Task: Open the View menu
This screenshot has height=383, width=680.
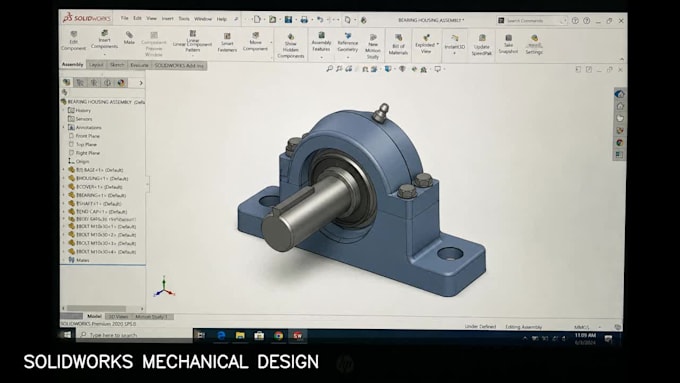Action: 151,18
